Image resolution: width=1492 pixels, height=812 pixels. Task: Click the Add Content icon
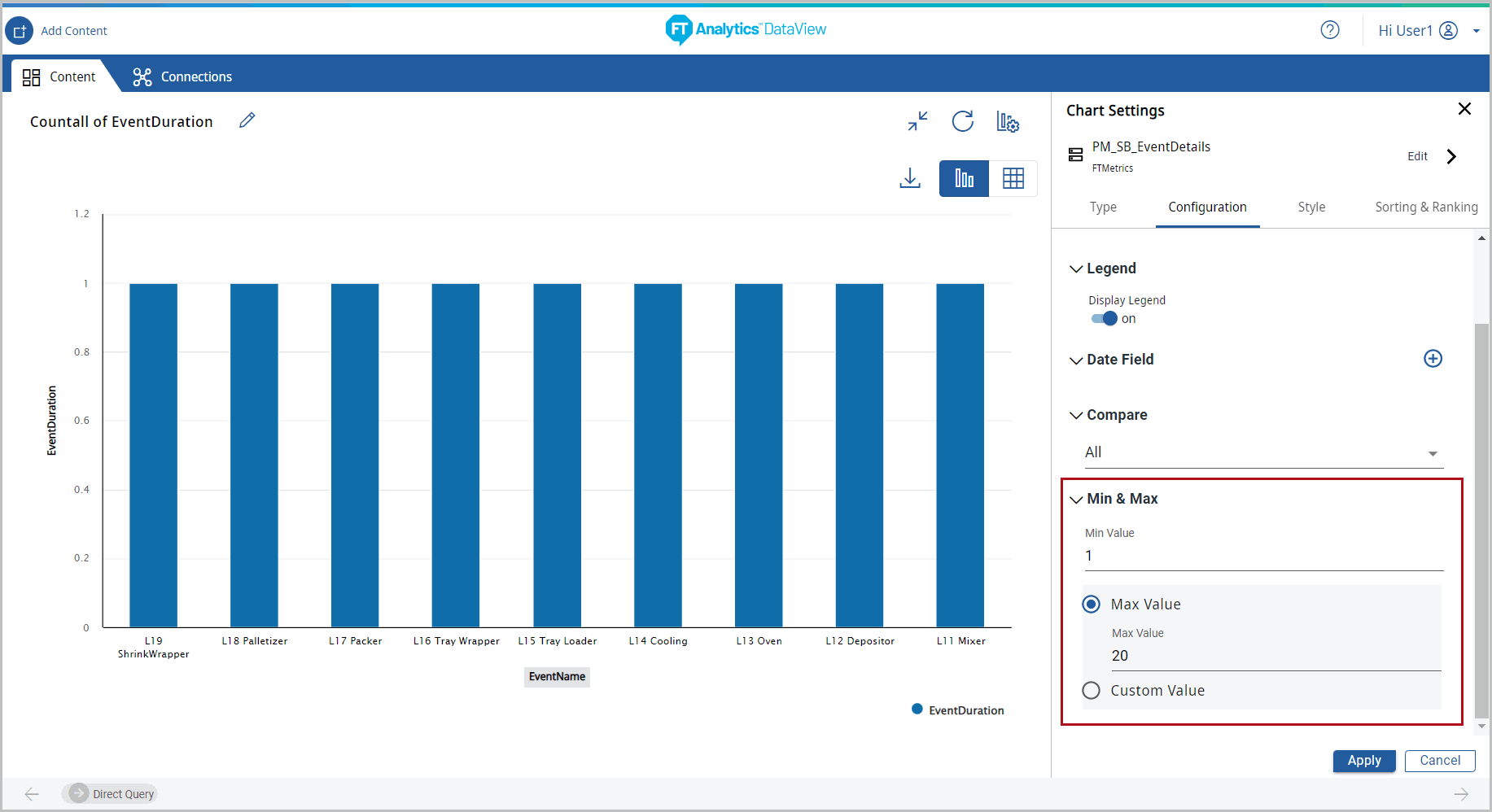click(x=20, y=31)
